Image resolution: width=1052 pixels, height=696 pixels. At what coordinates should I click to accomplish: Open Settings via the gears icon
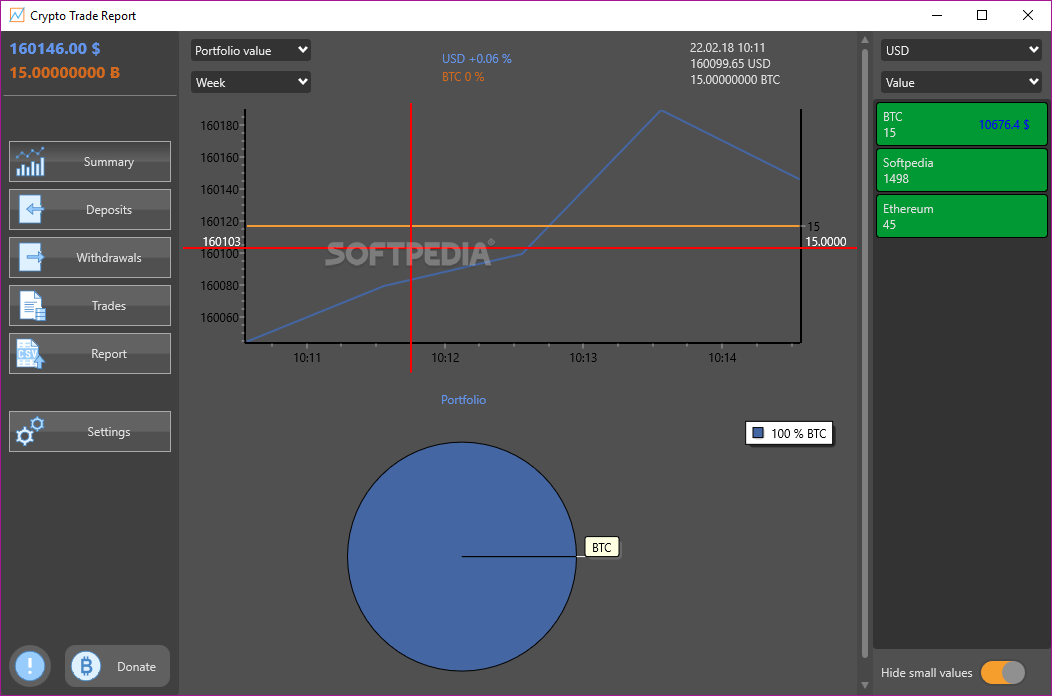click(x=30, y=431)
